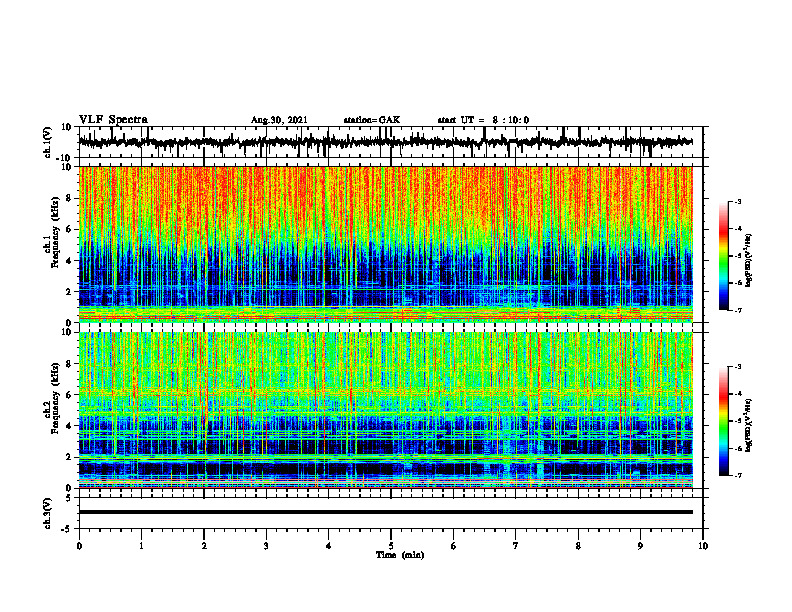This screenshot has width=792, height=612.
Task: Click the ch.2 frequency tick label "8"
Action: tap(69, 364)
